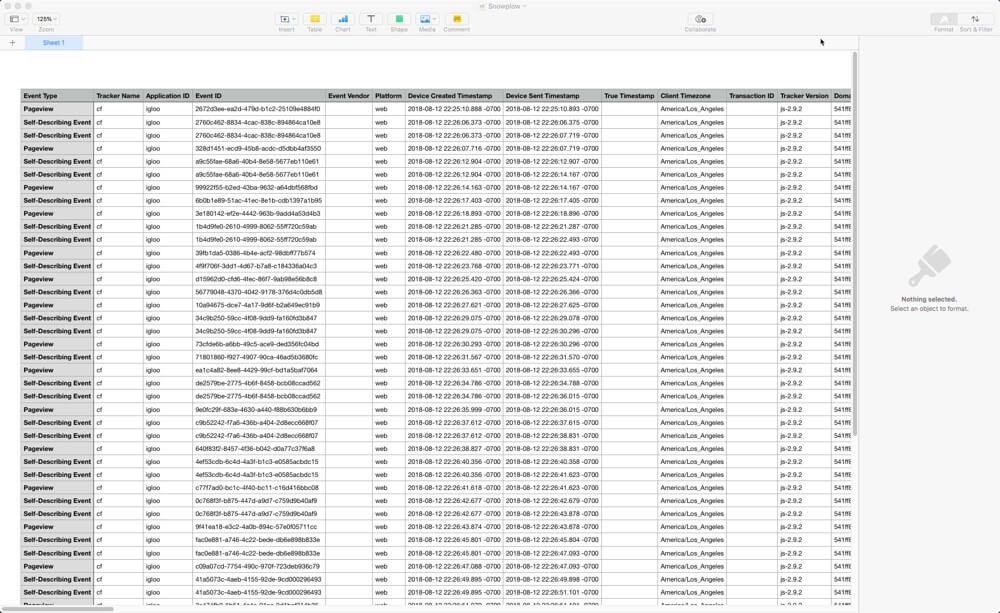Click event ID cell 2672d3ee-ea2d-479d-b1c2
Image resolution: width=1000 pixels, height=613 pixels.
pyautogui.click(x=259, y=109)
